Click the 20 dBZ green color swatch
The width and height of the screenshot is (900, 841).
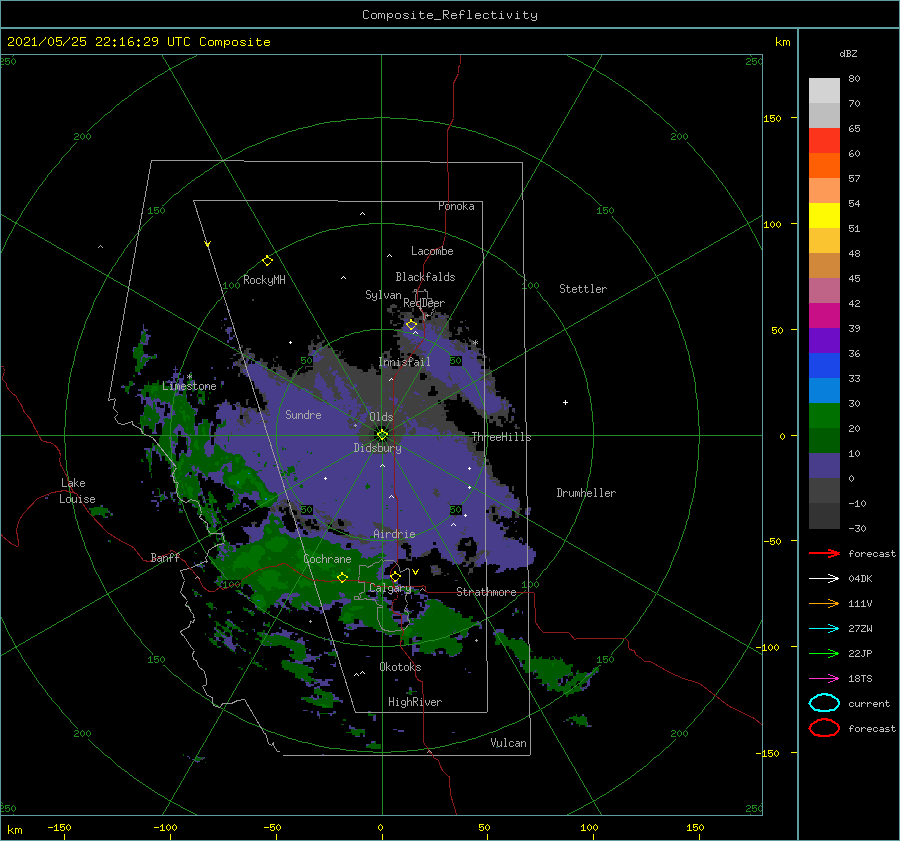[x=824, y=416]
